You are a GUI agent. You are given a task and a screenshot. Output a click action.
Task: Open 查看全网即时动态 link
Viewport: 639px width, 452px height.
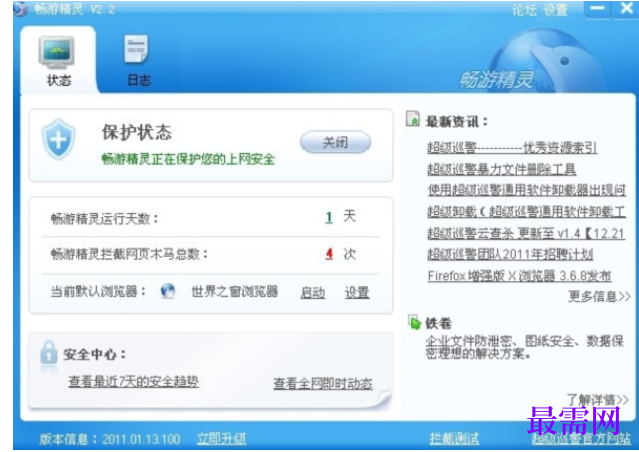(323, 384)
